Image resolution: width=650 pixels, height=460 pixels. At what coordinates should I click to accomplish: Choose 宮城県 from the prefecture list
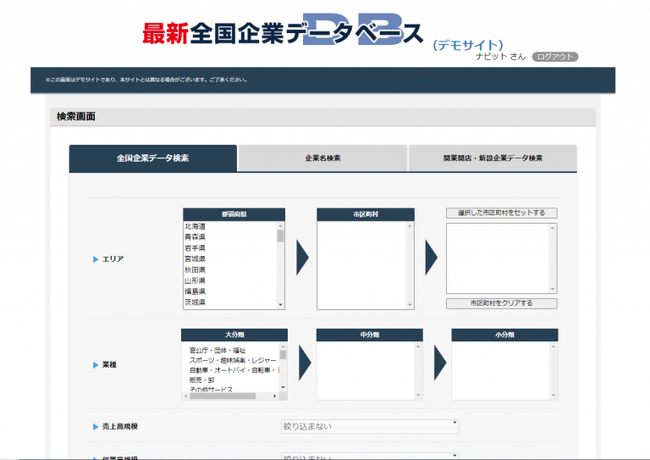(x=195, y=259)
